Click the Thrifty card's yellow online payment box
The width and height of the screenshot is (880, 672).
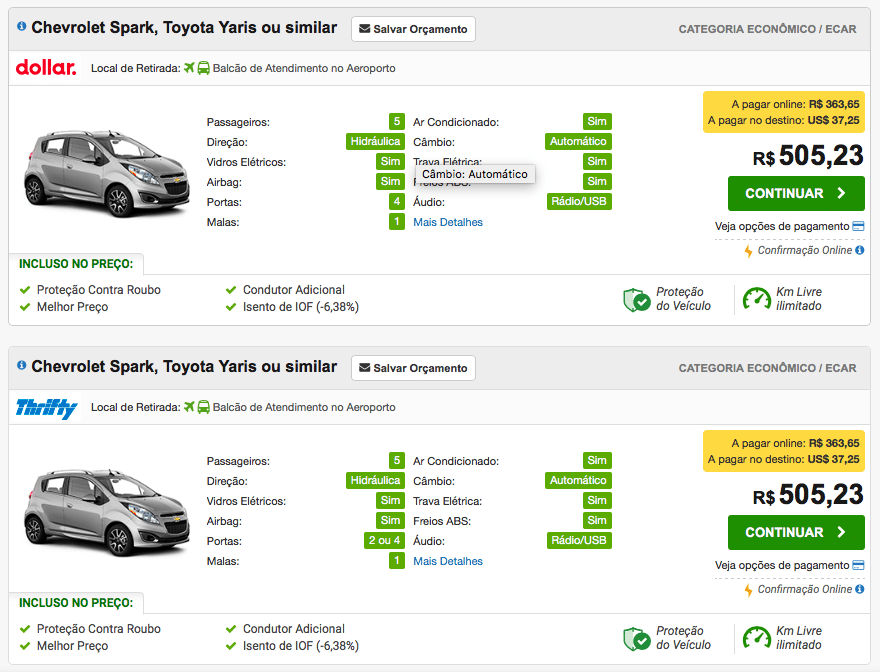click(x=783, y=451)
